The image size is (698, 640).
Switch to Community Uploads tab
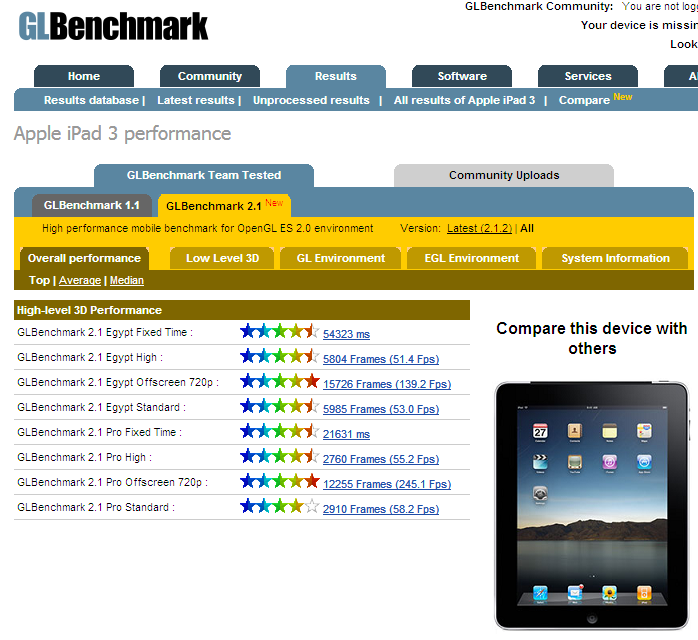503,175
